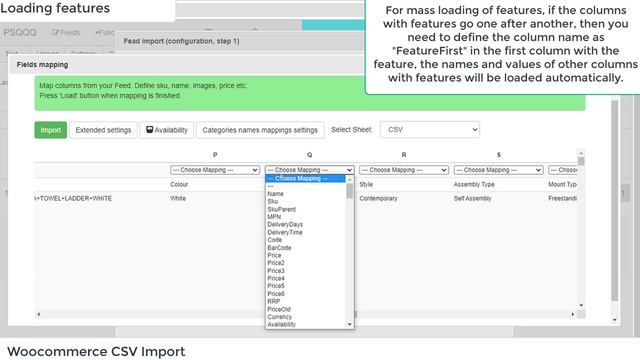The width and height of the screenshot is (640, 360).
Task: Open Categories names mappings settings
Action: click(260, 130)
